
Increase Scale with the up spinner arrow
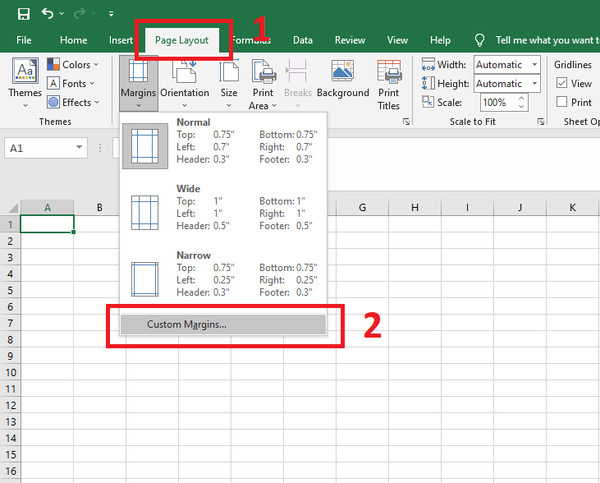point(521,98)
